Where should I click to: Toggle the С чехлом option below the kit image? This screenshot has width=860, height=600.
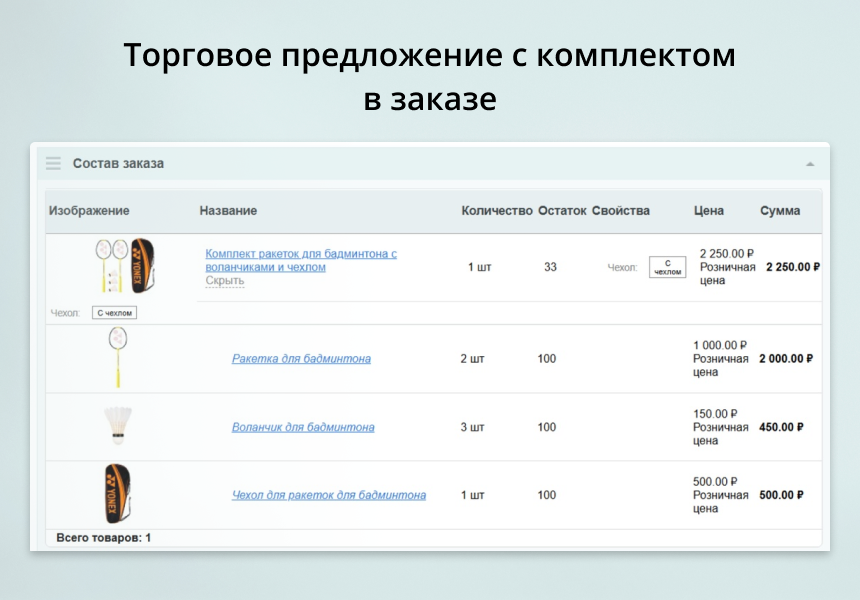point(113,313)
